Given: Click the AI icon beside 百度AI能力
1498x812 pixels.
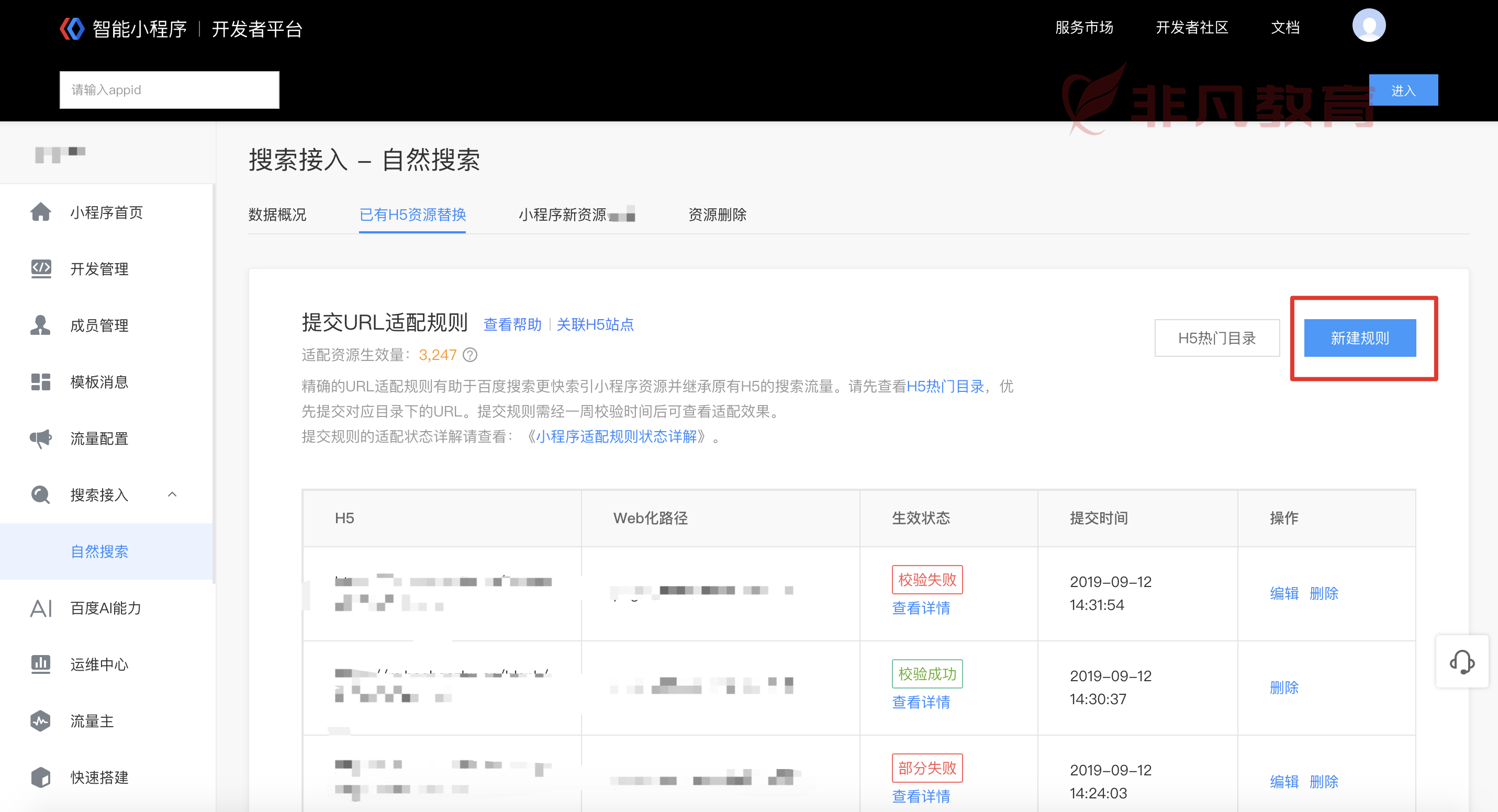Looking at the screenshot, I should click(41, 608).
